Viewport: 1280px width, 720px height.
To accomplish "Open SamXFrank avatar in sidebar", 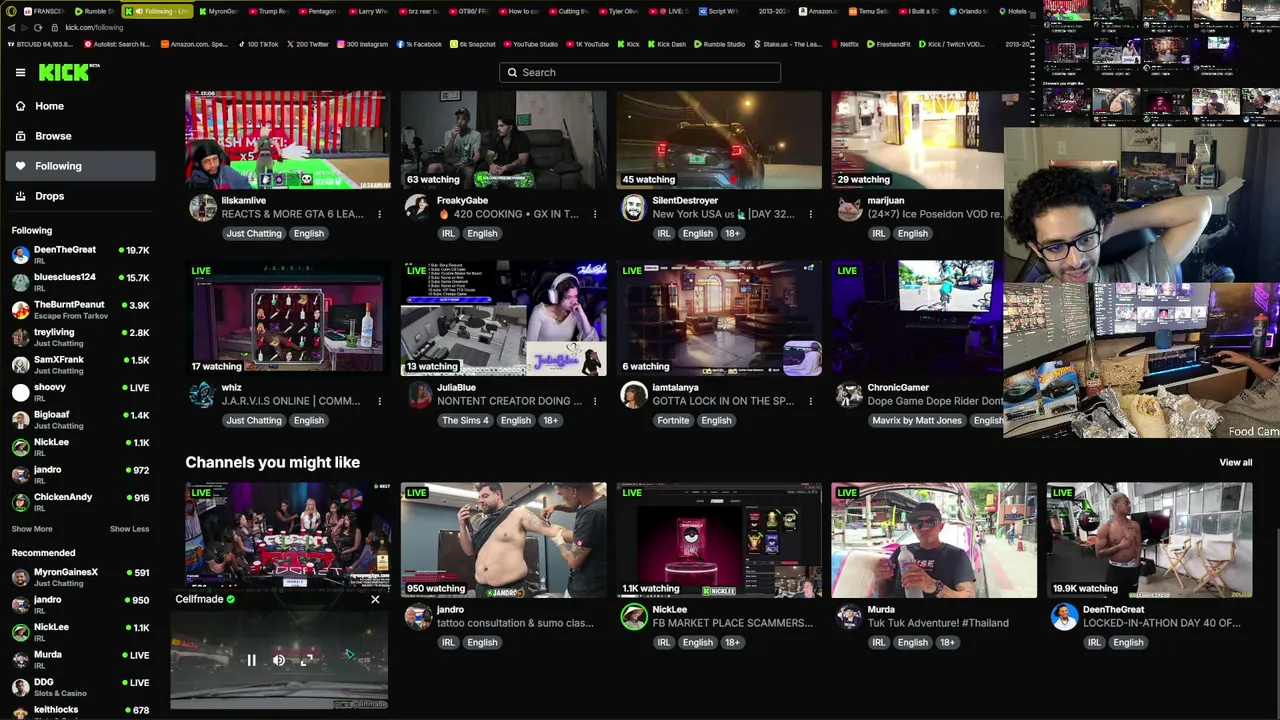I will click(x=20, y=365).
